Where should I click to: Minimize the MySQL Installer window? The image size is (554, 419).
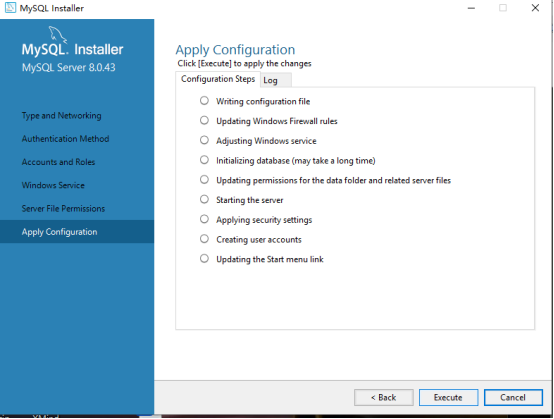[x=471, y=8]
